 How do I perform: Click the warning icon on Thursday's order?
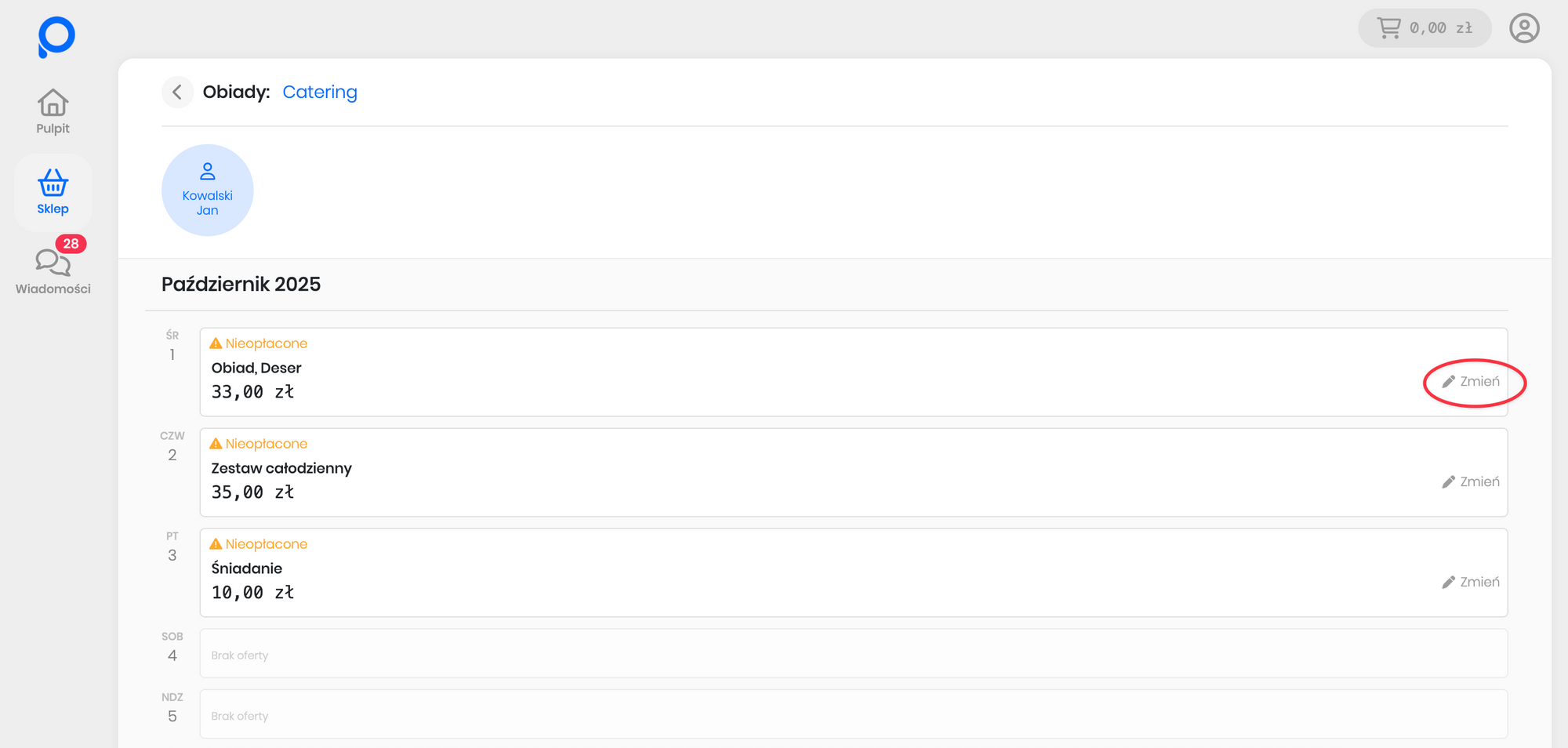click(216, 444)
